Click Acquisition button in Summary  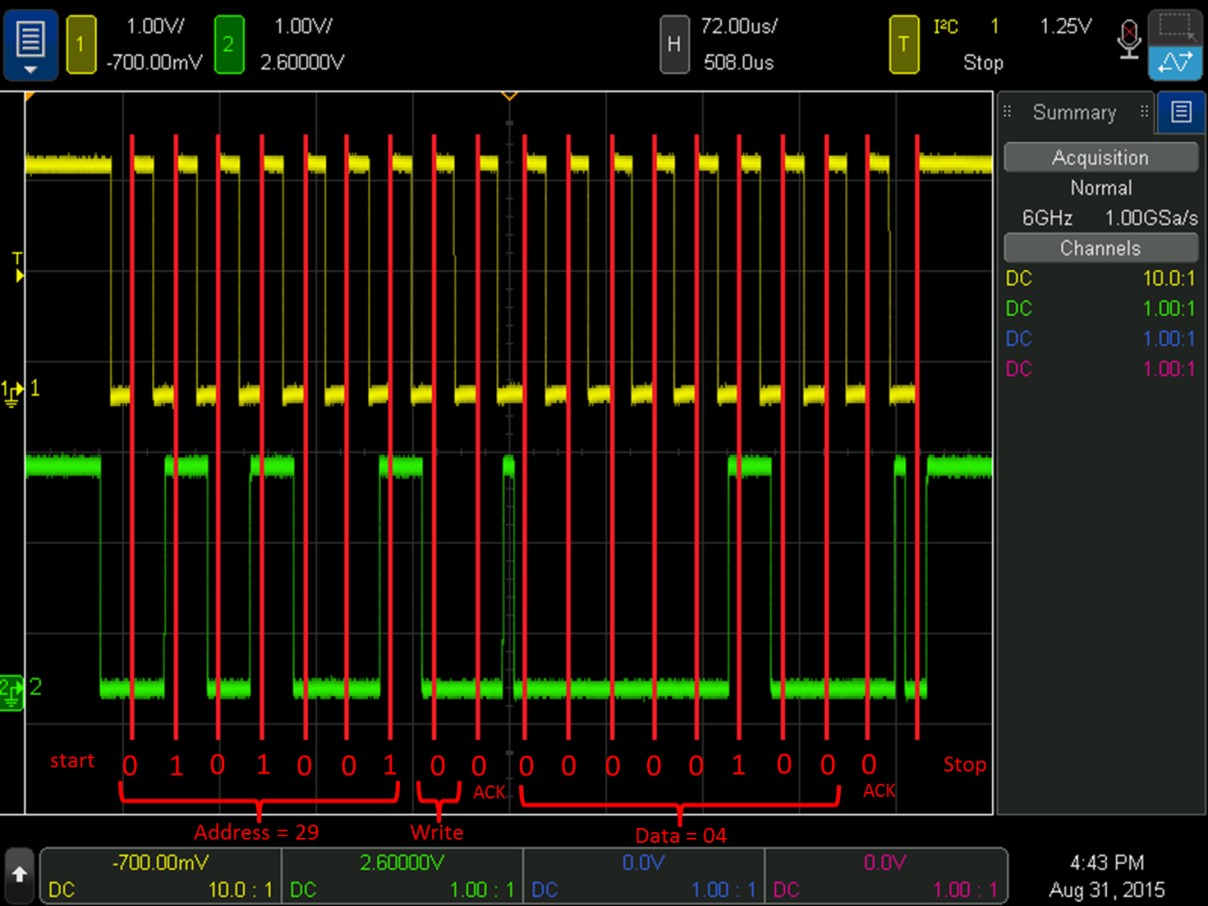pos(1100,157)
